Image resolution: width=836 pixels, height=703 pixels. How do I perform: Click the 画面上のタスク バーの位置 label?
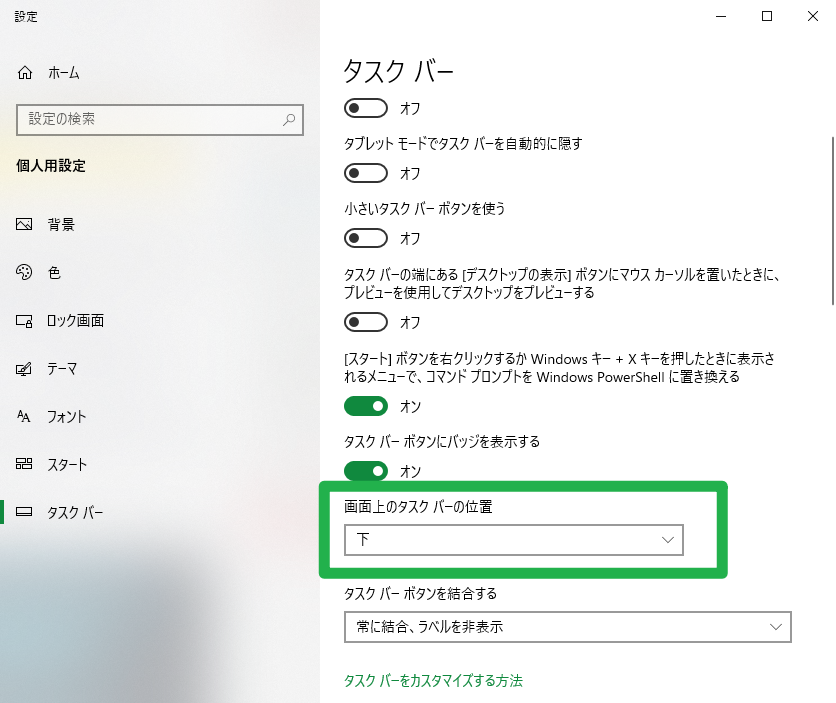(418, 506)
